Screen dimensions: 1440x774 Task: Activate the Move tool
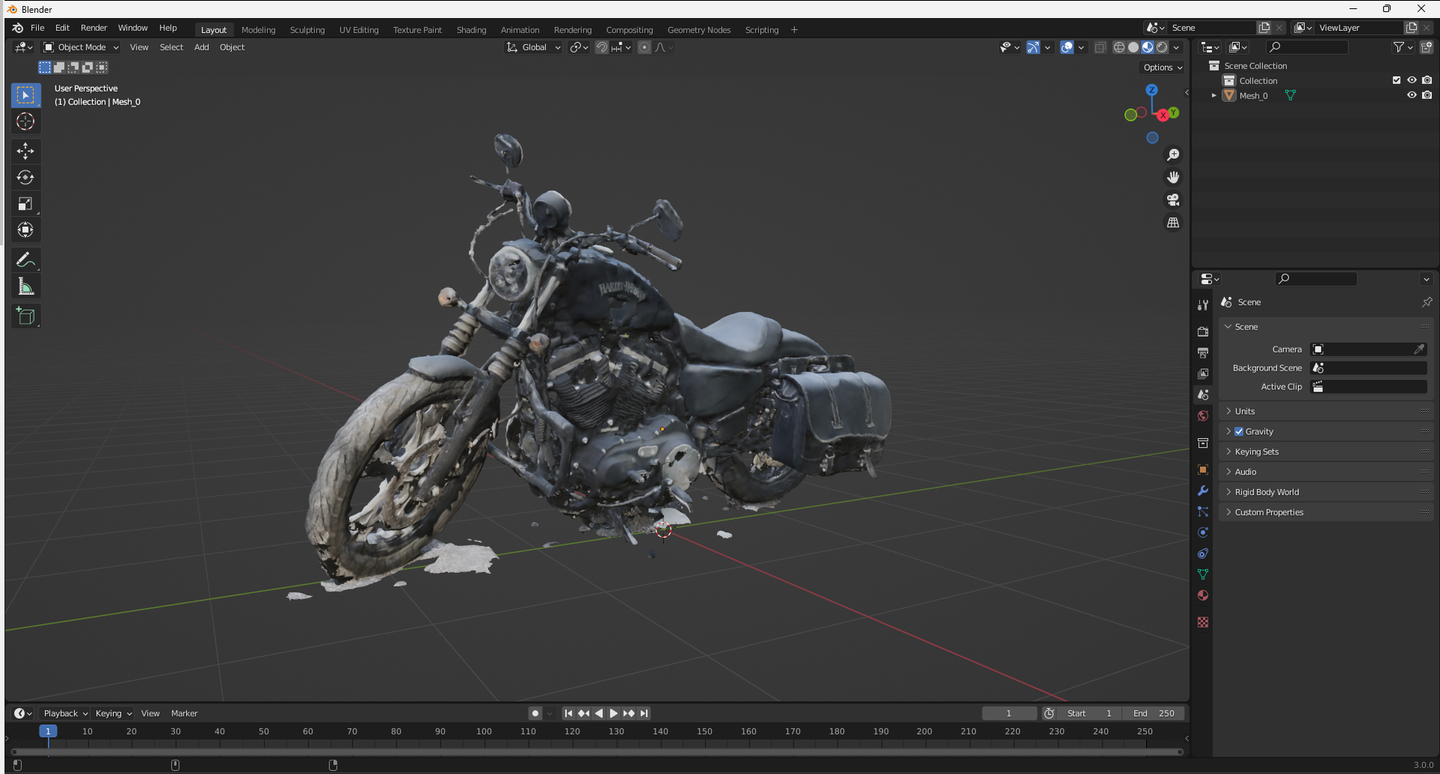pos(25,151)
